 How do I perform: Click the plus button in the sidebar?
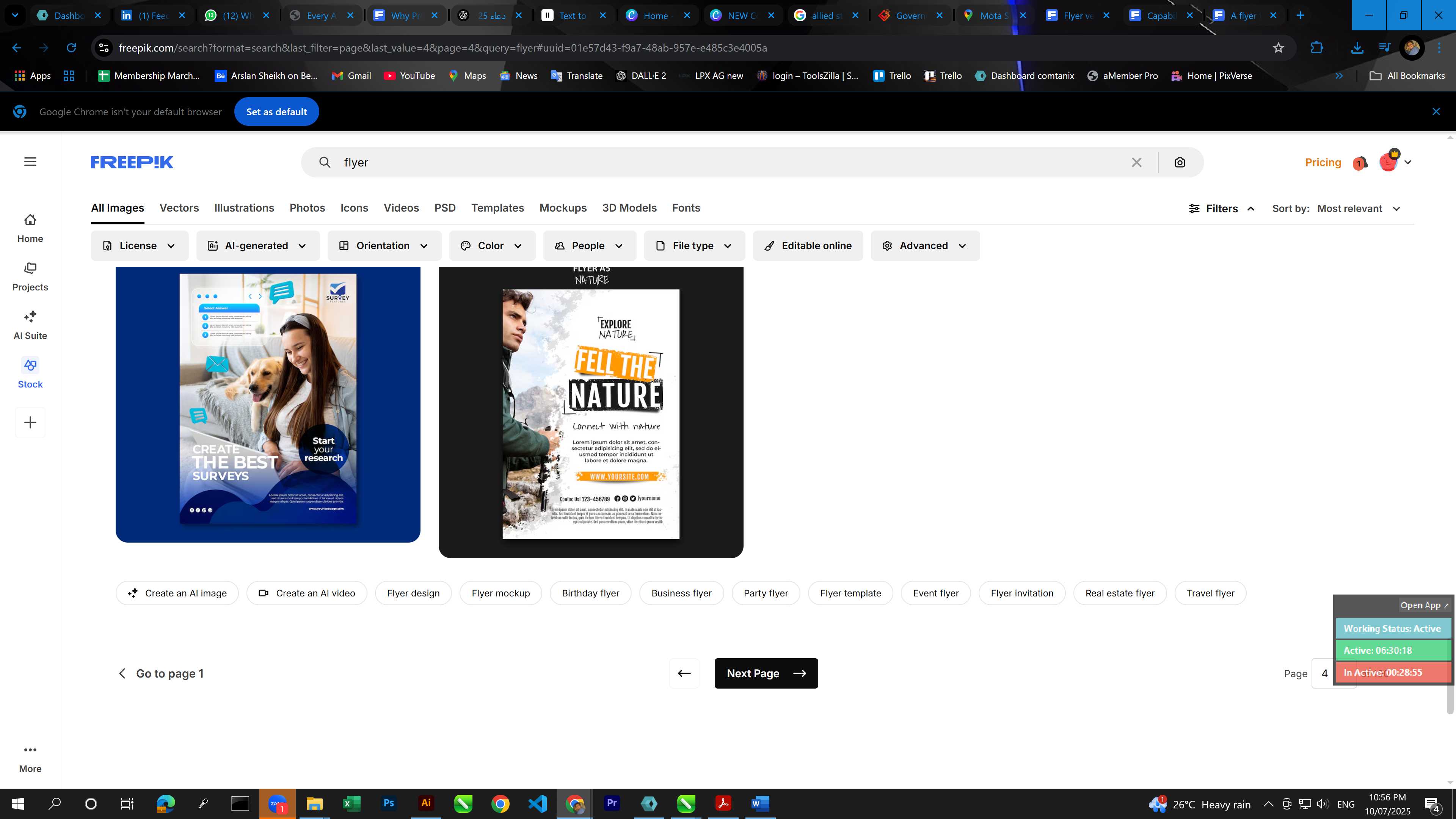coord(30,422)
